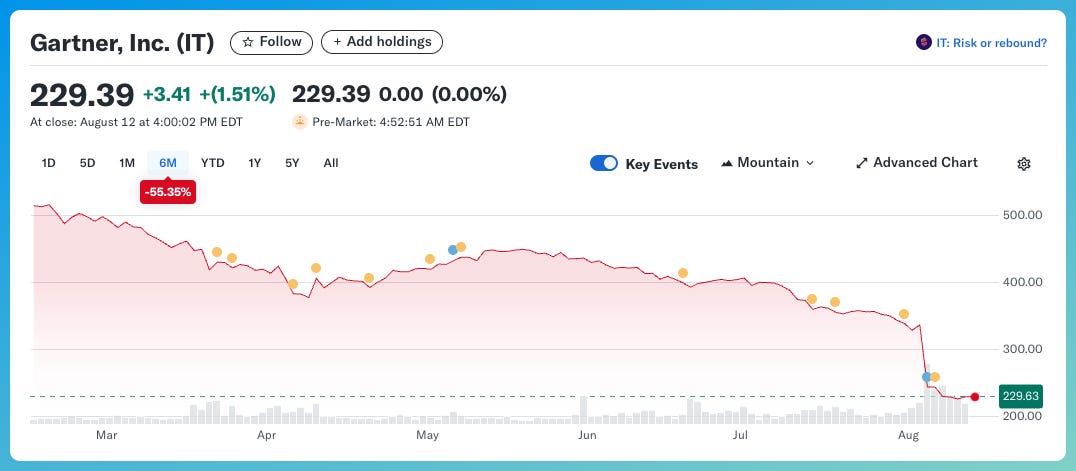Click the Pre-Market time text
The width and height of the screenshot is (1076, 471).
[391, 122]
